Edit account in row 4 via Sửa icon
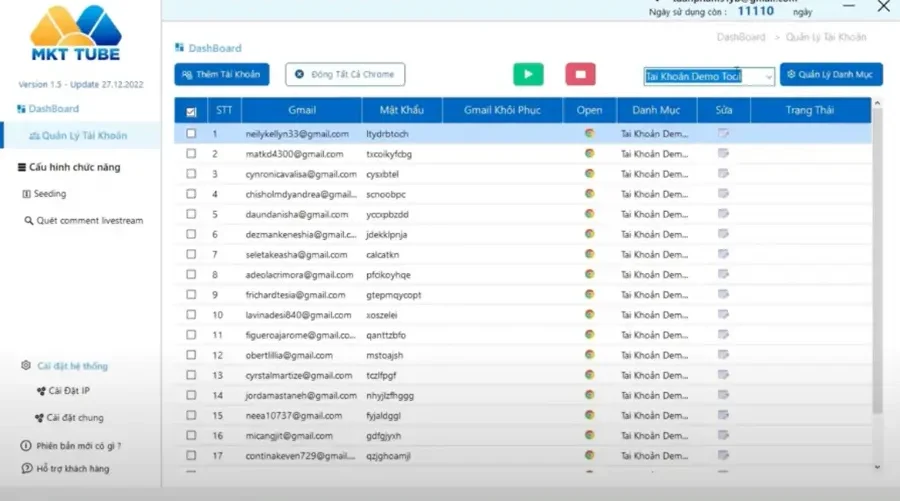This screenshot has width=900, height=501. point(723,193)
